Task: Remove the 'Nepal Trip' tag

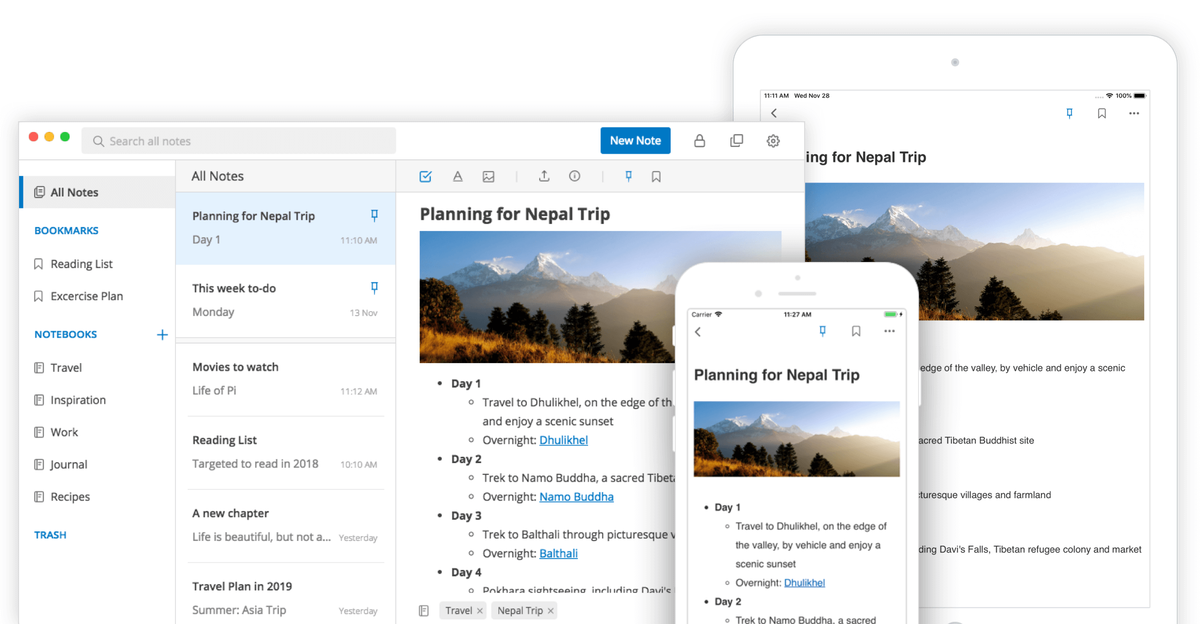Action: point(551,611)
